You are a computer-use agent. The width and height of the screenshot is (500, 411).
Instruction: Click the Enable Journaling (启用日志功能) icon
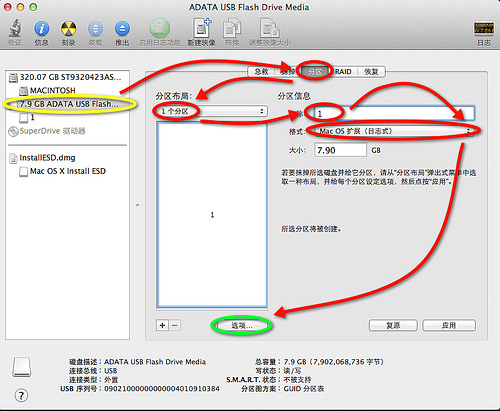tap(160, 28)
